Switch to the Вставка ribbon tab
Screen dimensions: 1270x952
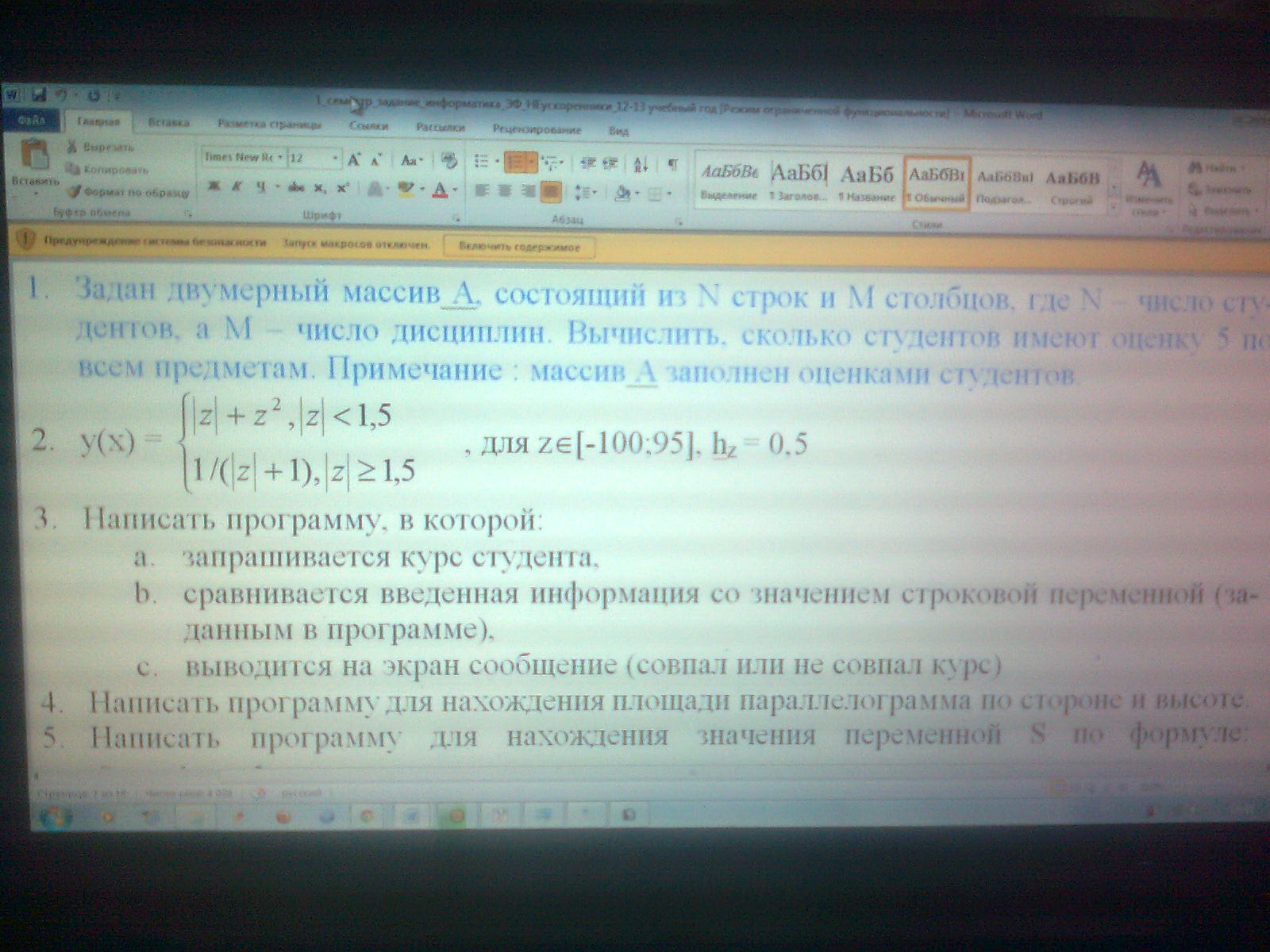tap(168, 123)
